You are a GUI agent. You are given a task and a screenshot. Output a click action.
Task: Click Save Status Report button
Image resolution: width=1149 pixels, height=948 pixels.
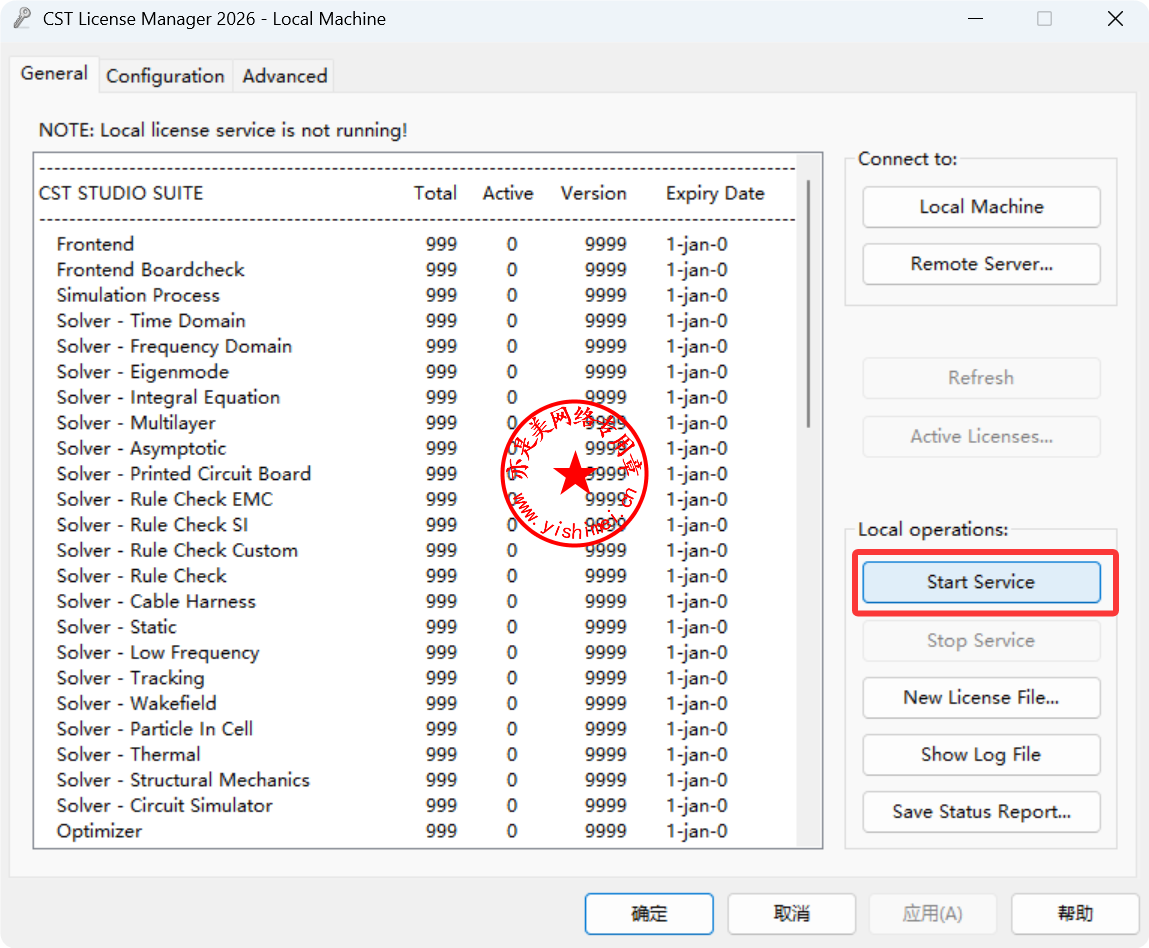click(x=980, y=812)
